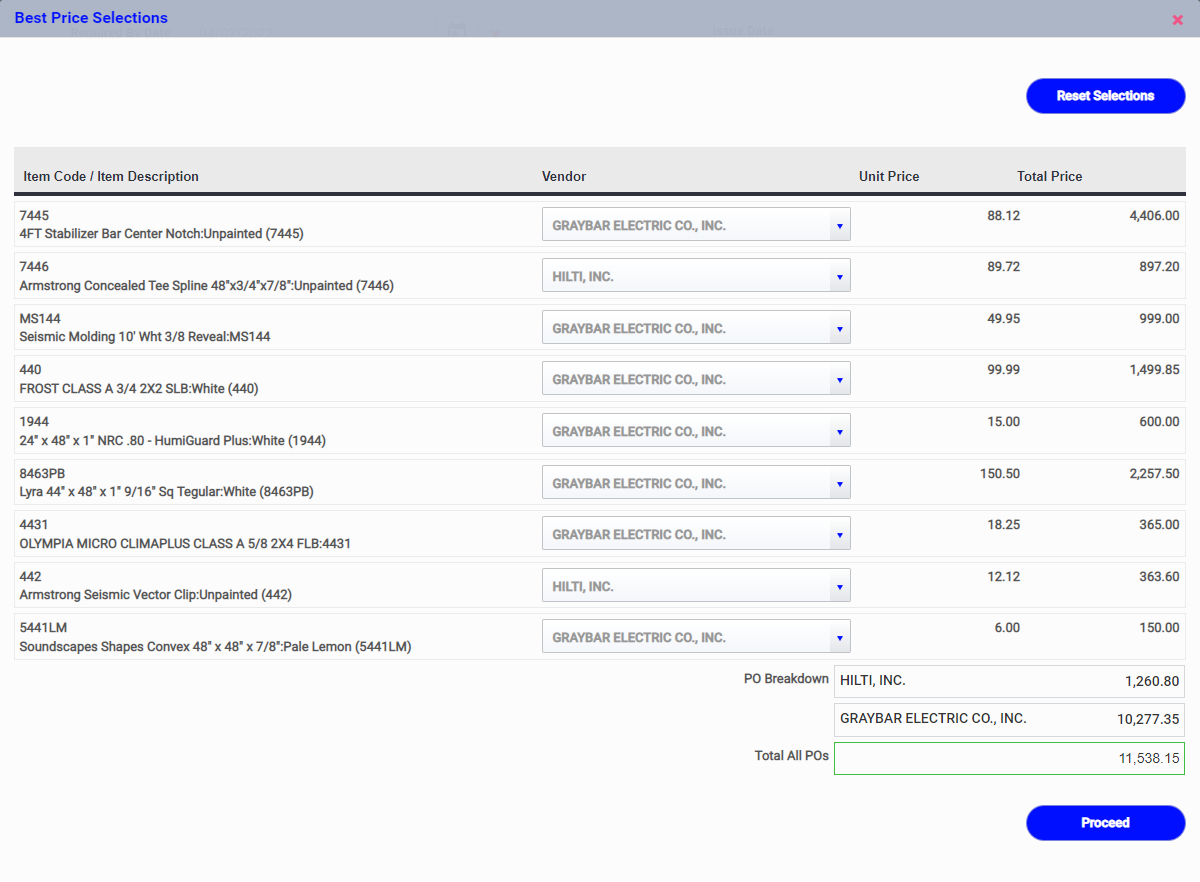
Task: Click total price 1,499.85
Action: click(x=1154, y=370)
